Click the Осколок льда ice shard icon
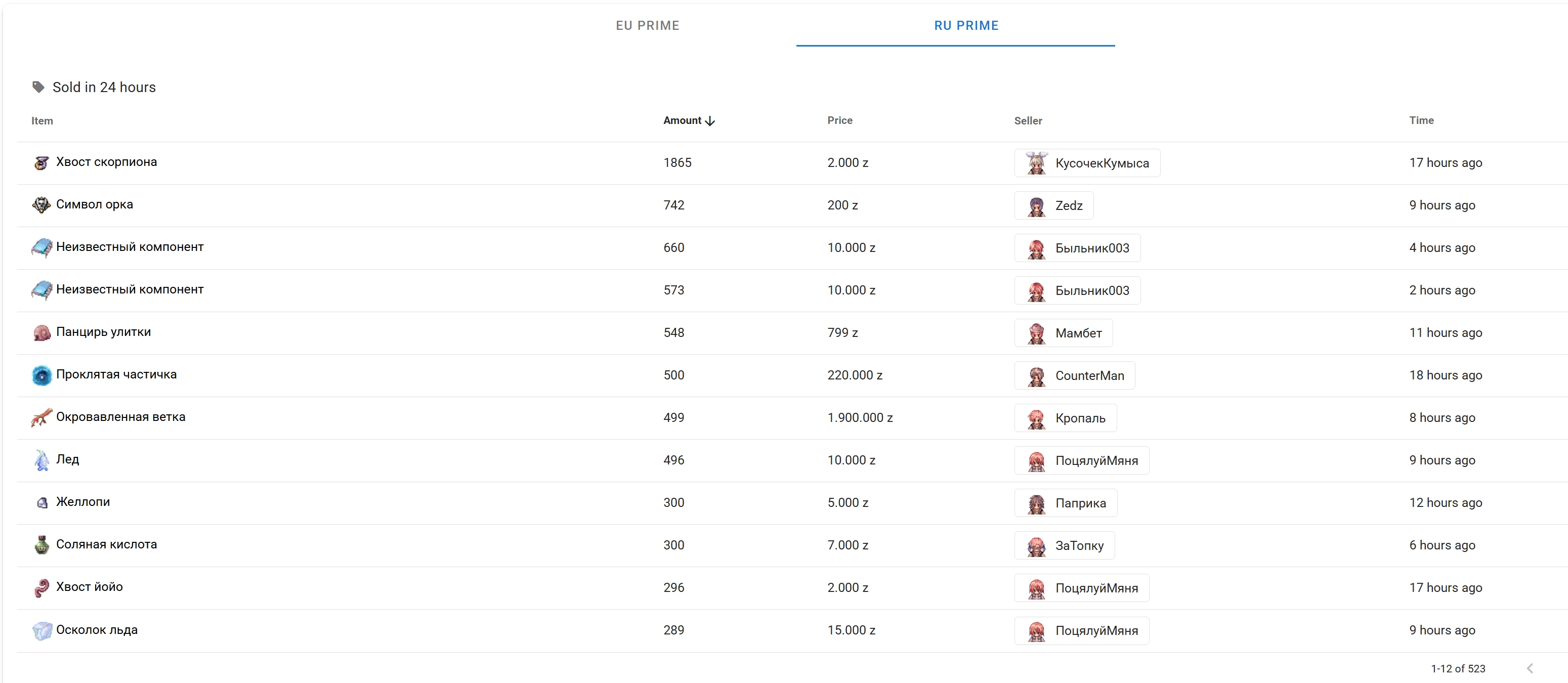 41,630
